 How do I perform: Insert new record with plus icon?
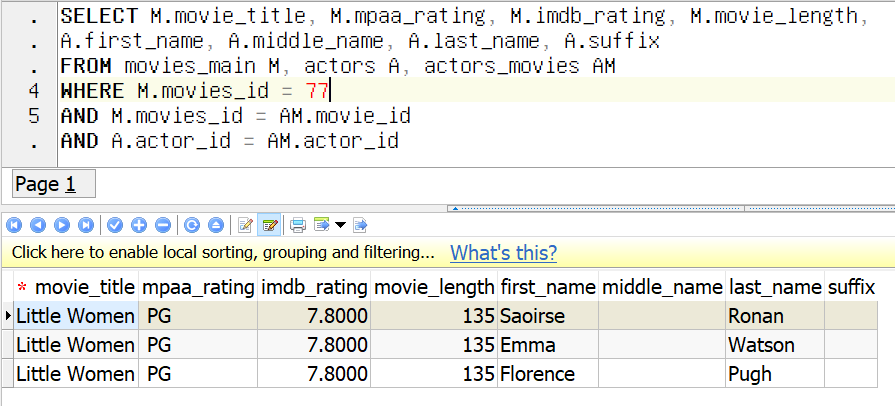pos(139,226)
